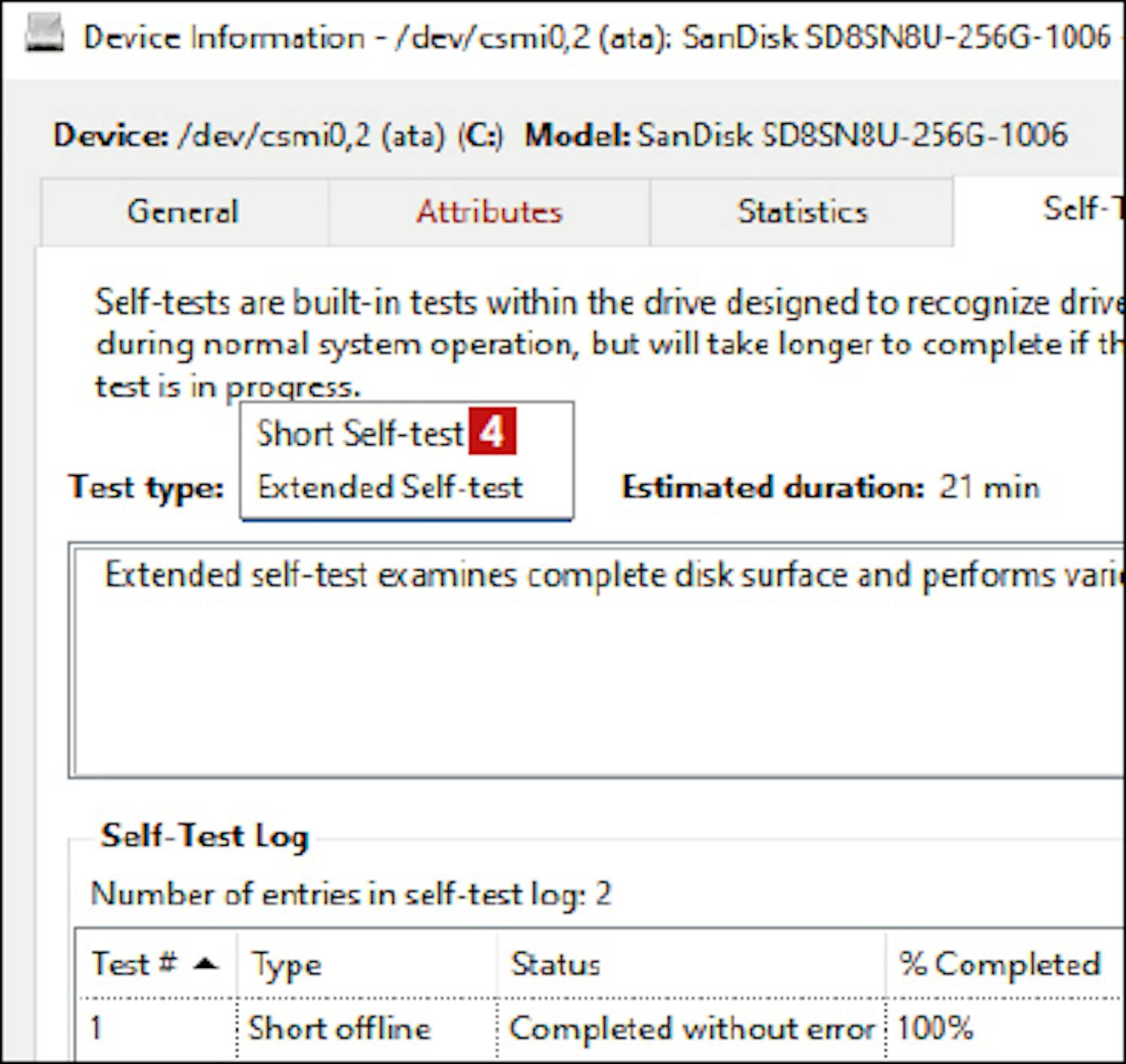Select the Short offline log entry
The image size is (1126, 1064).
tap(339, 1029)
